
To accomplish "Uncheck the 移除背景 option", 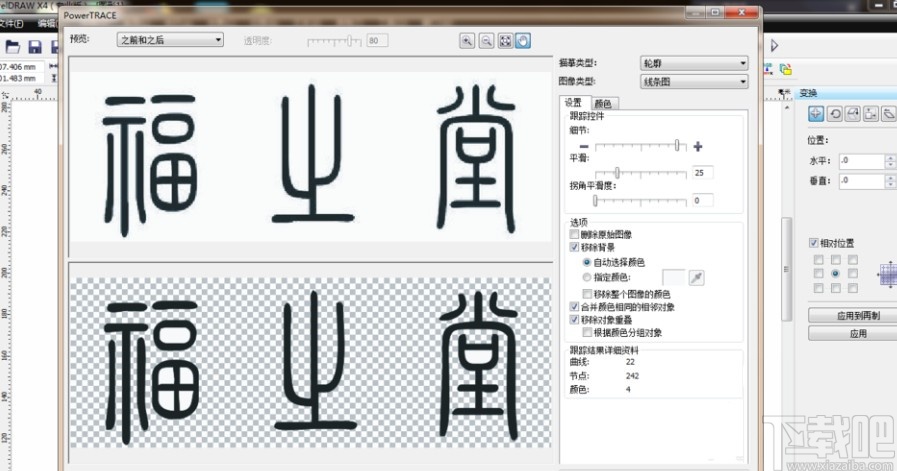I will [x=574, y=247].
